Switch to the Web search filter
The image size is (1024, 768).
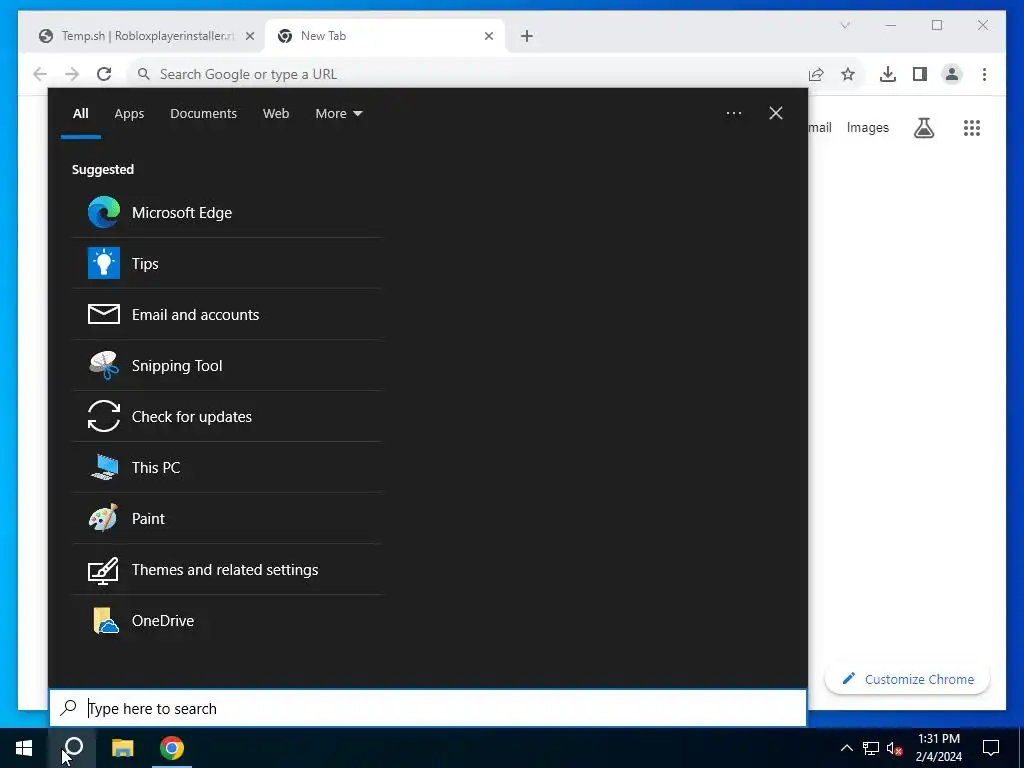(276, 114)
